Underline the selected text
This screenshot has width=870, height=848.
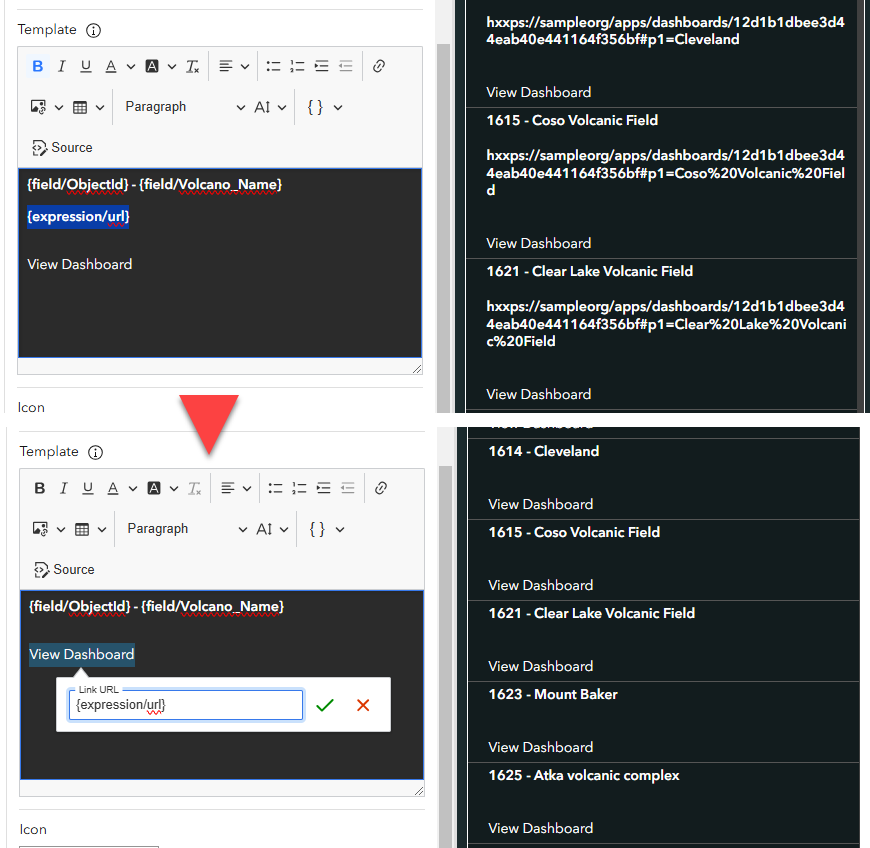click(86, 66)
